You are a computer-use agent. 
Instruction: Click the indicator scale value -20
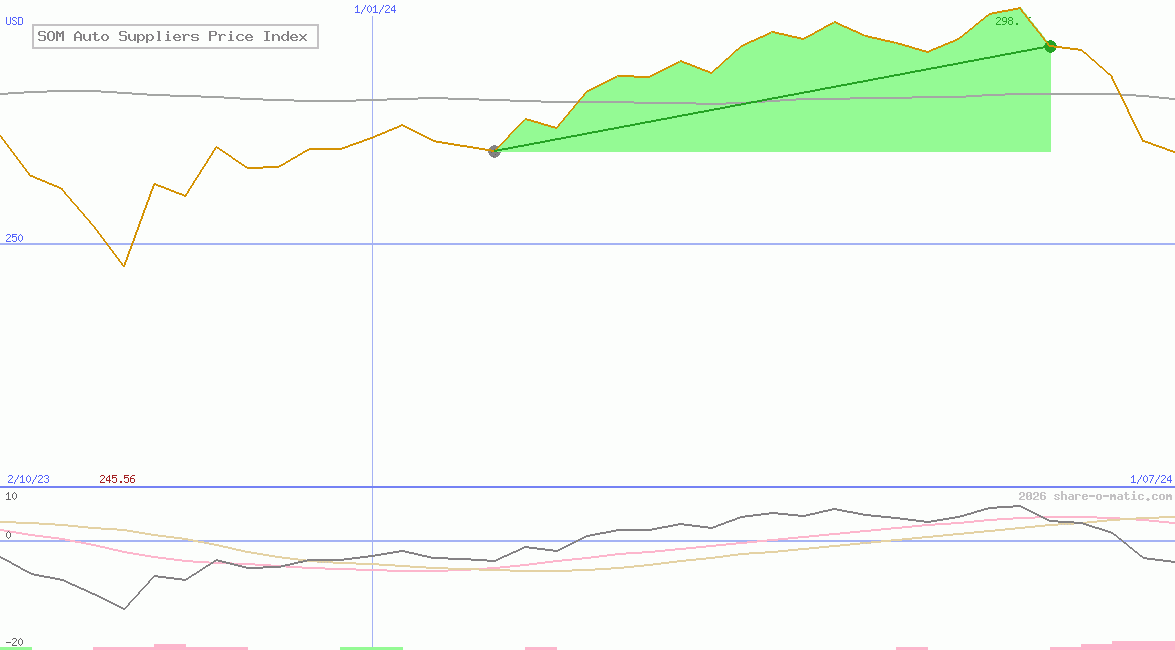[14, 643]
